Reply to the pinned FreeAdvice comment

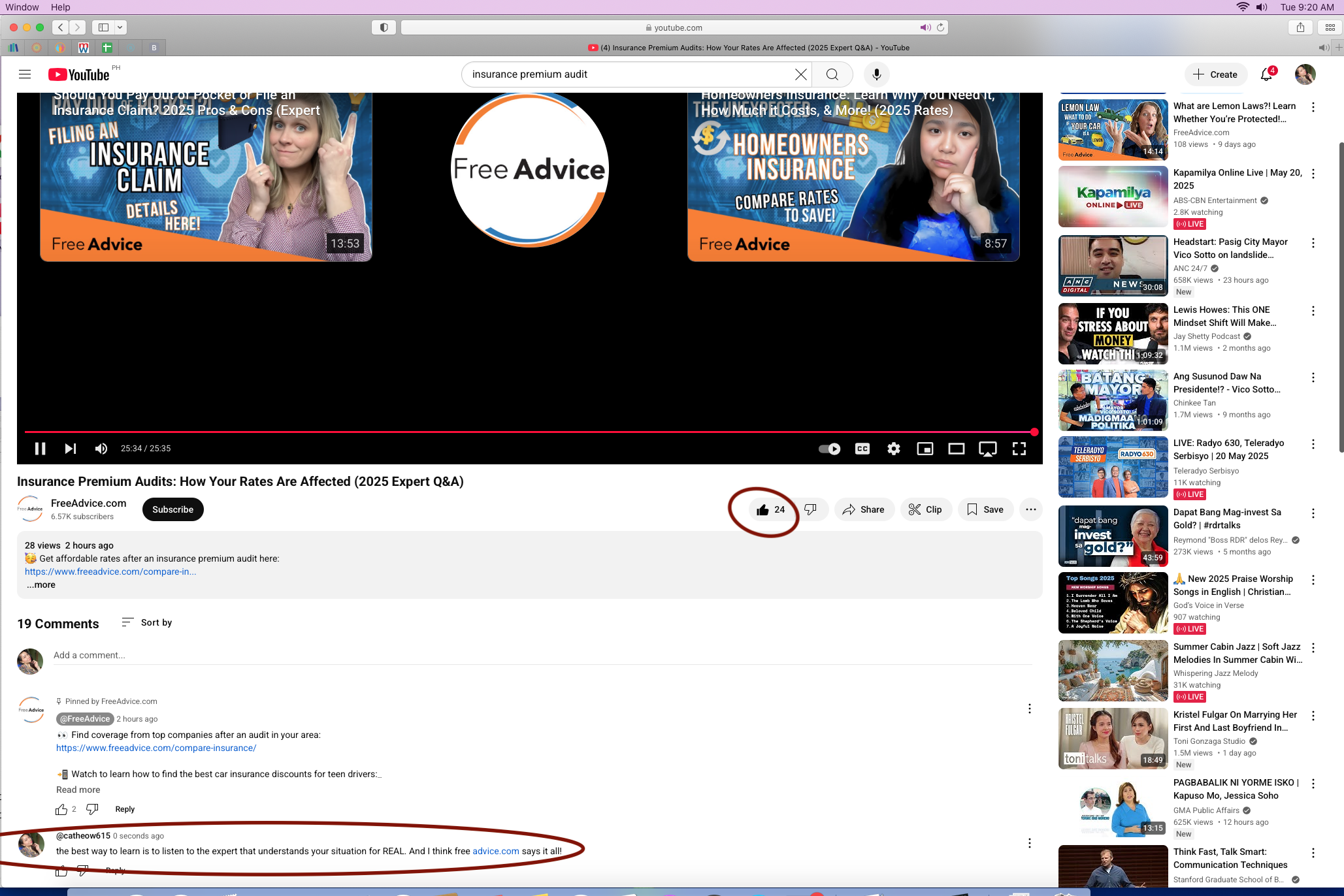click(x=125, y=809)
